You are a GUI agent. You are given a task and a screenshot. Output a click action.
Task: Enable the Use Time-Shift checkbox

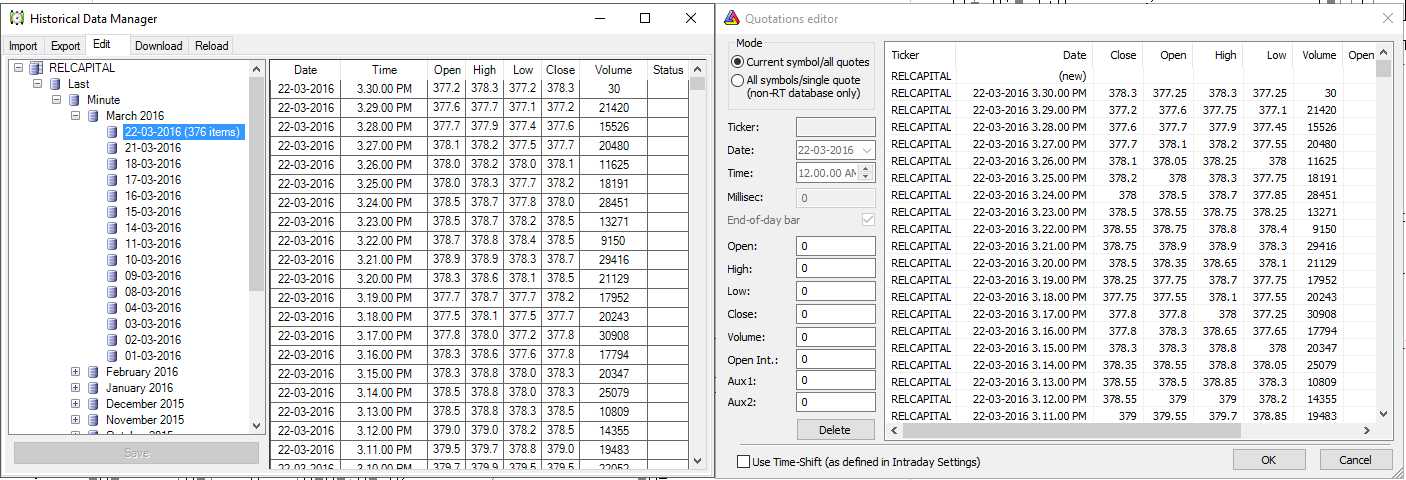click(743, 462)
